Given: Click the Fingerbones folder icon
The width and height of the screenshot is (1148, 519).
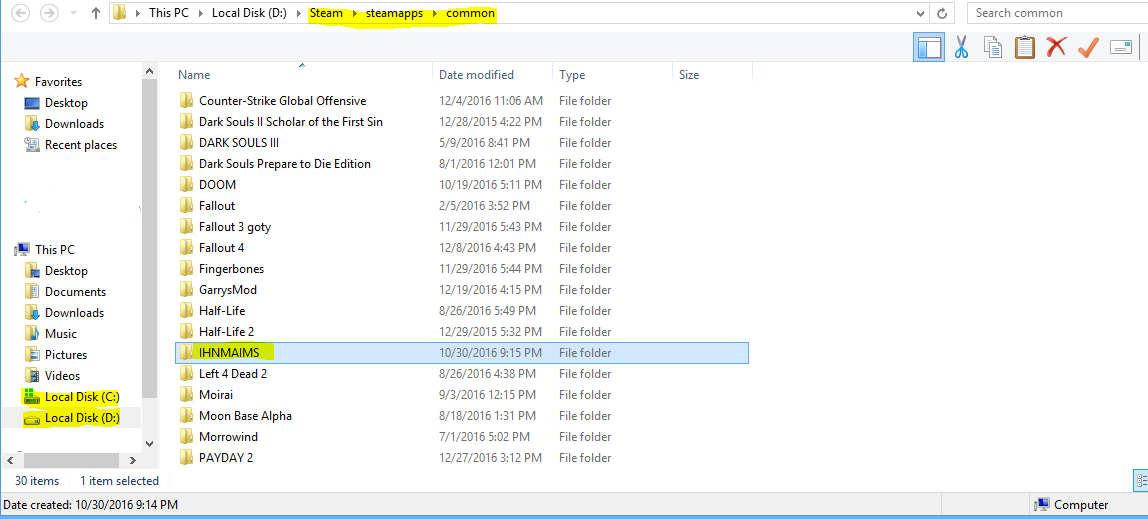Looking at the screenshot, I should click(187, 269).
